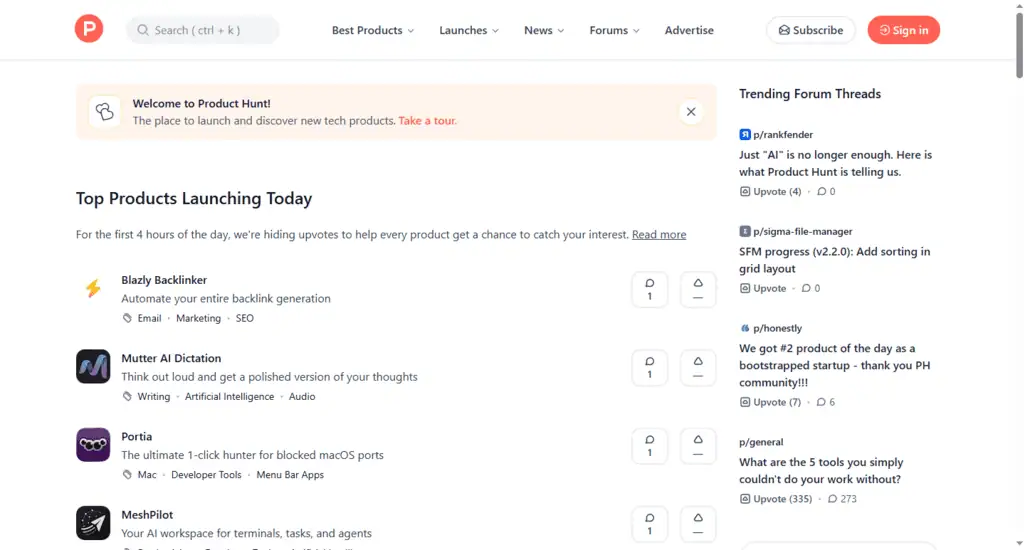Focus the Search (ctrl + k) field
This screenshot has width=1024, height=550.
[202, 30]
